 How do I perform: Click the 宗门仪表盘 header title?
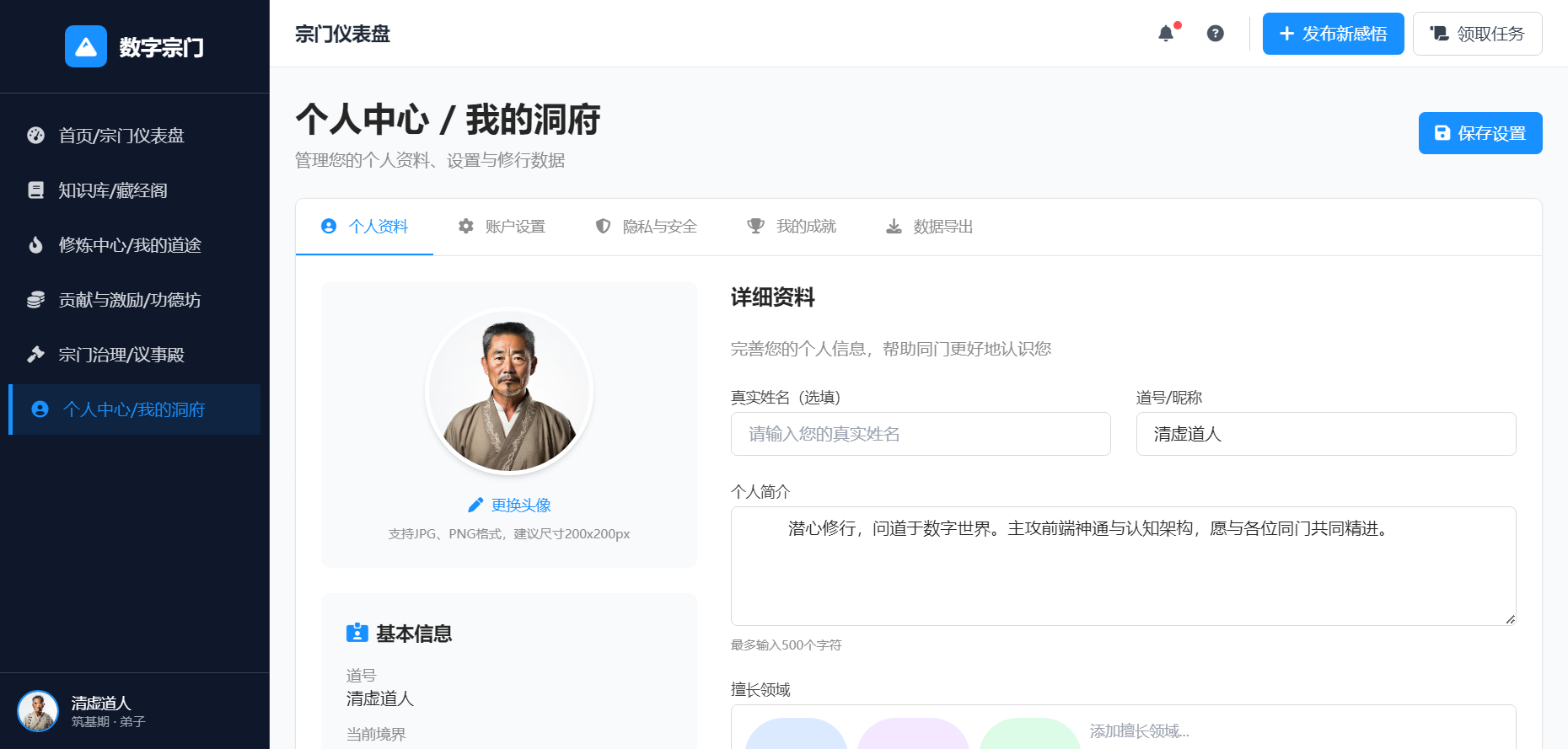tap(342, 34)
